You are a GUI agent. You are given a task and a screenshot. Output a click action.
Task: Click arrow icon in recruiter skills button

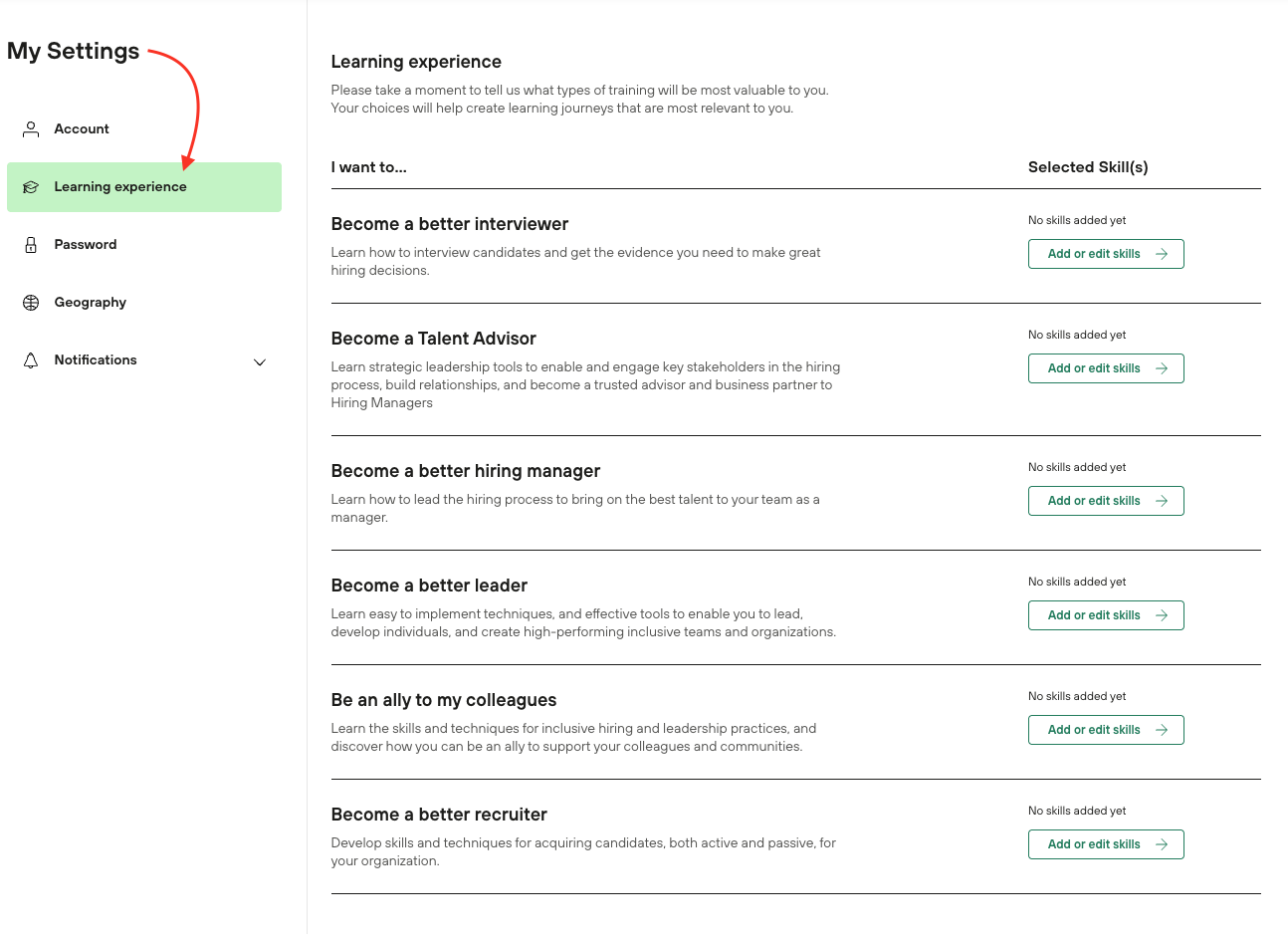click(x=1162, y=844)
